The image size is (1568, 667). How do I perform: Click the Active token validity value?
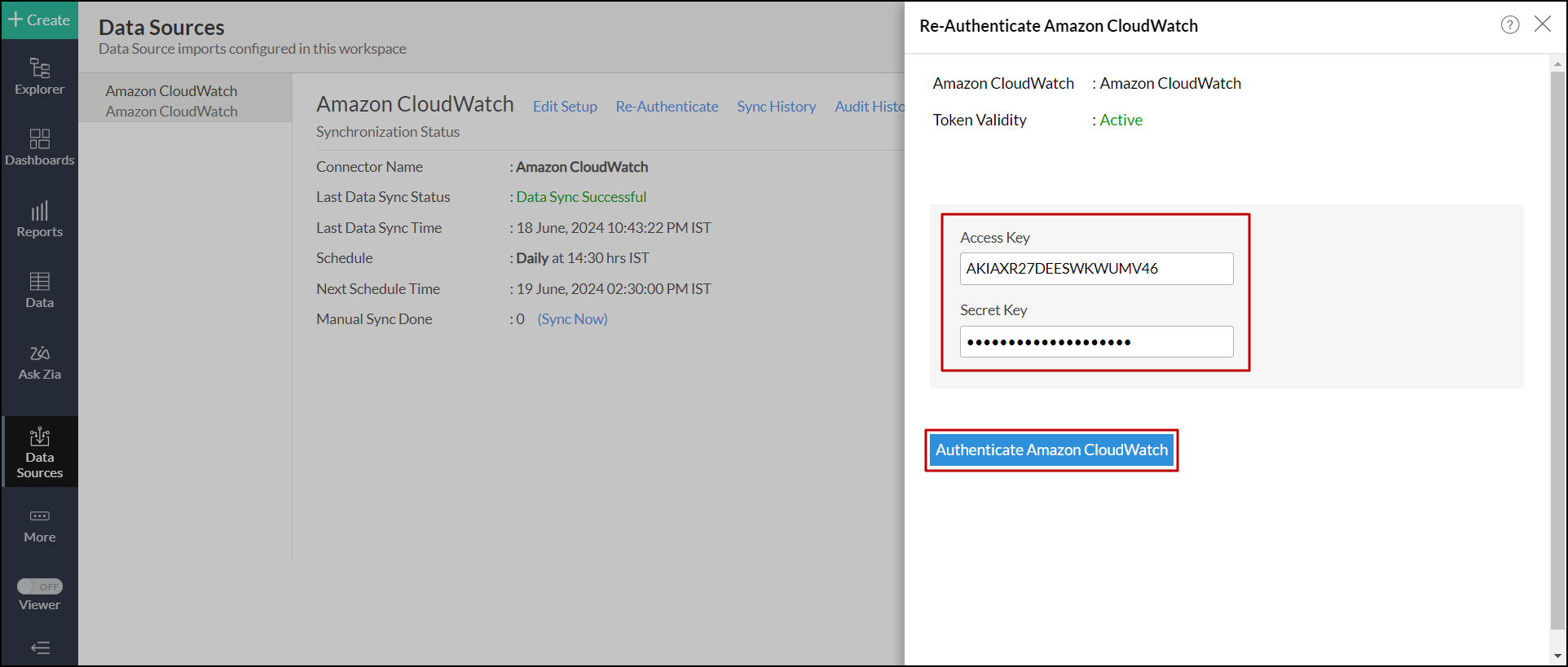pos(1121,121)
